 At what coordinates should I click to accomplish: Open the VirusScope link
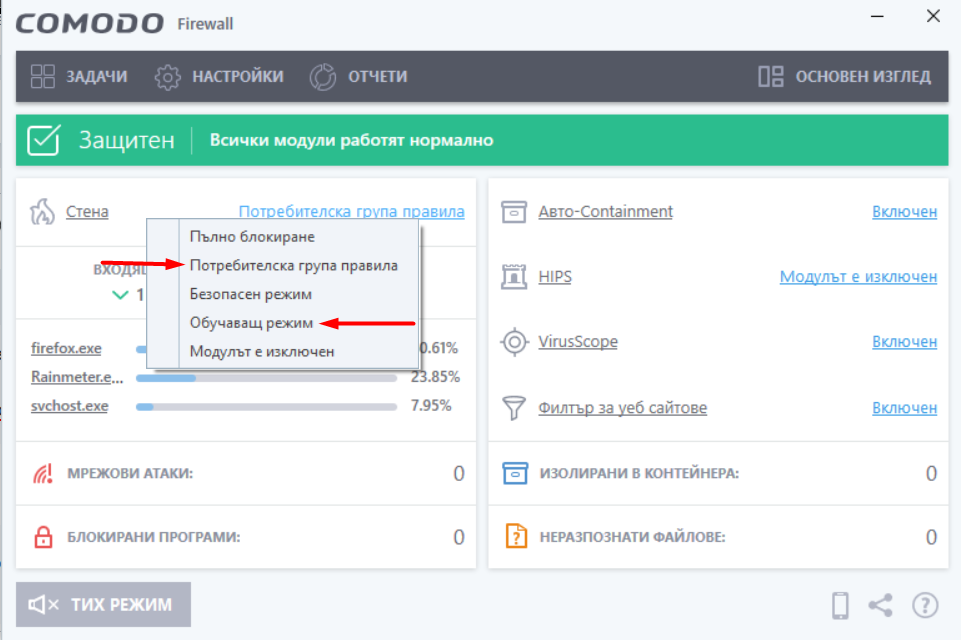578,341
